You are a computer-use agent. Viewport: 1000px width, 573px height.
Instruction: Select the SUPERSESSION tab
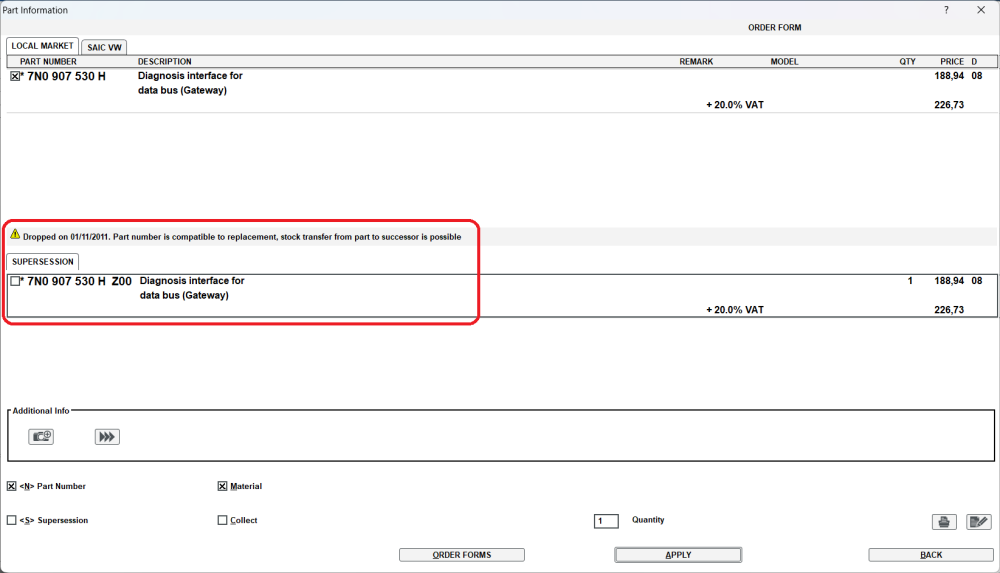43,262
